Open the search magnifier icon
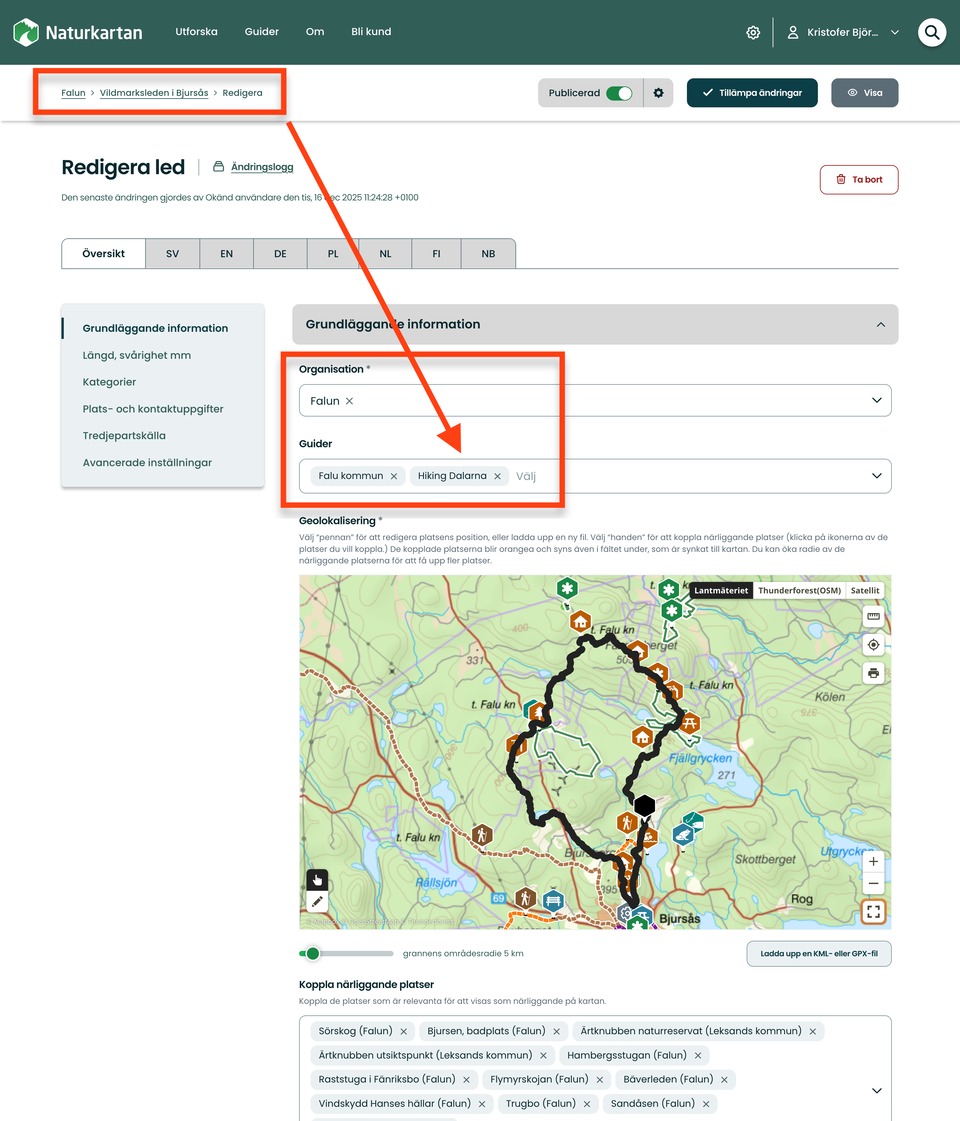Viewport: 960px width, 1121px height. pyautogui.click(x=931, y=32)
